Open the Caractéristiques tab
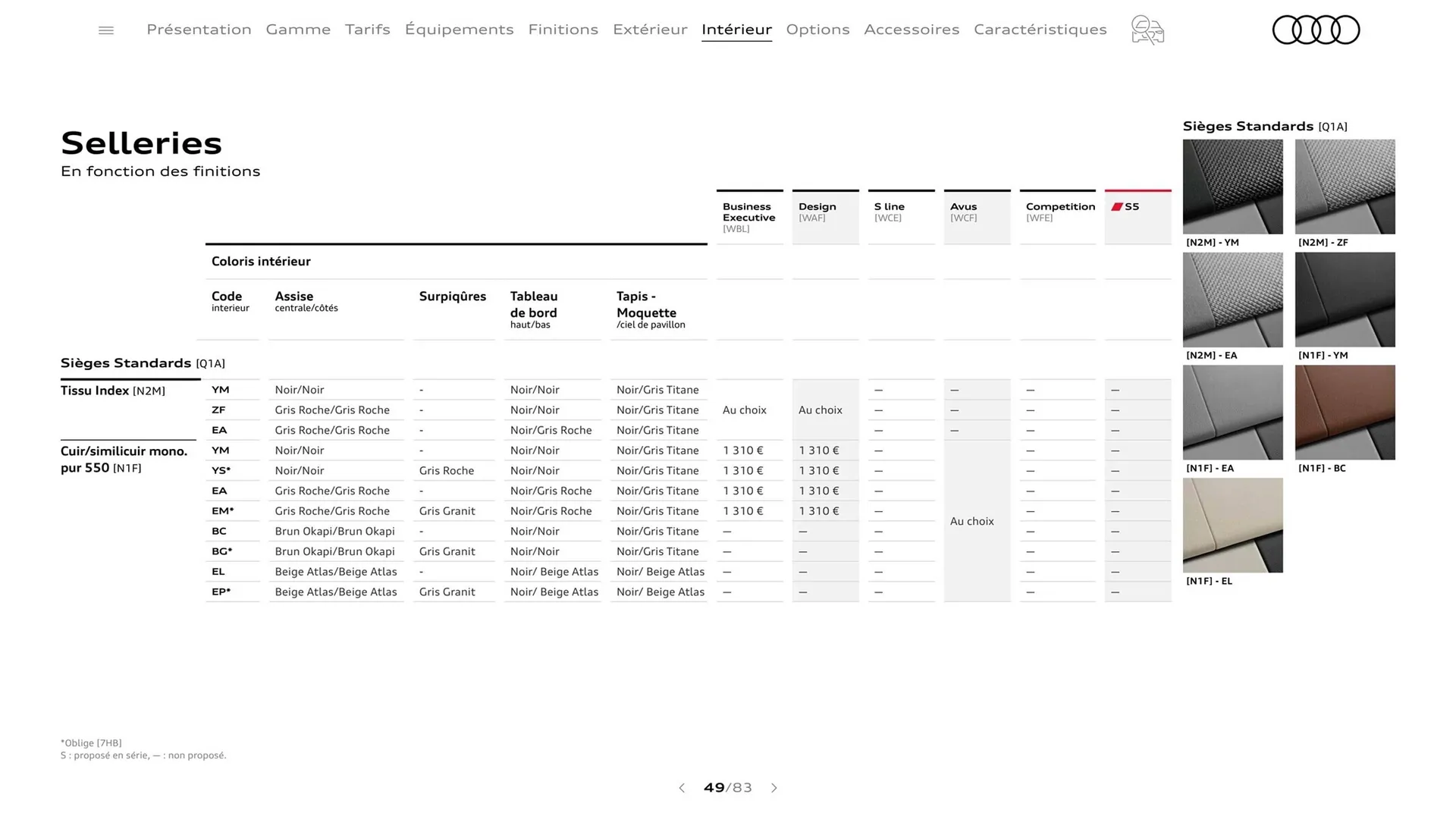 tap(1040, 30)
